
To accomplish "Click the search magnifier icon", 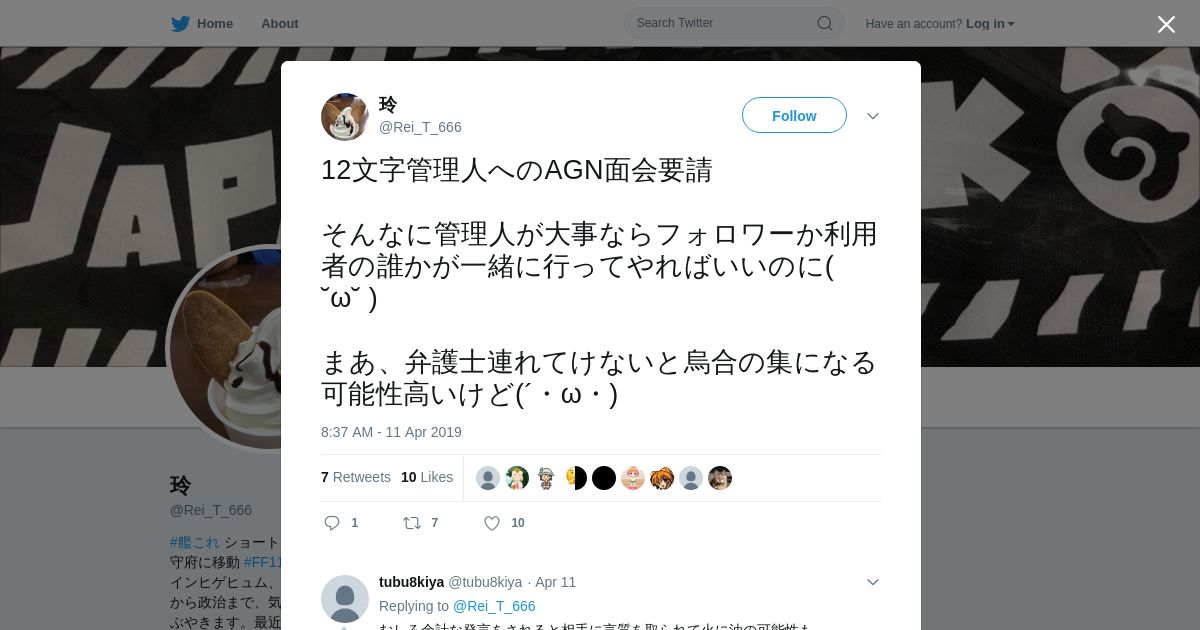I will click(825, 23).
